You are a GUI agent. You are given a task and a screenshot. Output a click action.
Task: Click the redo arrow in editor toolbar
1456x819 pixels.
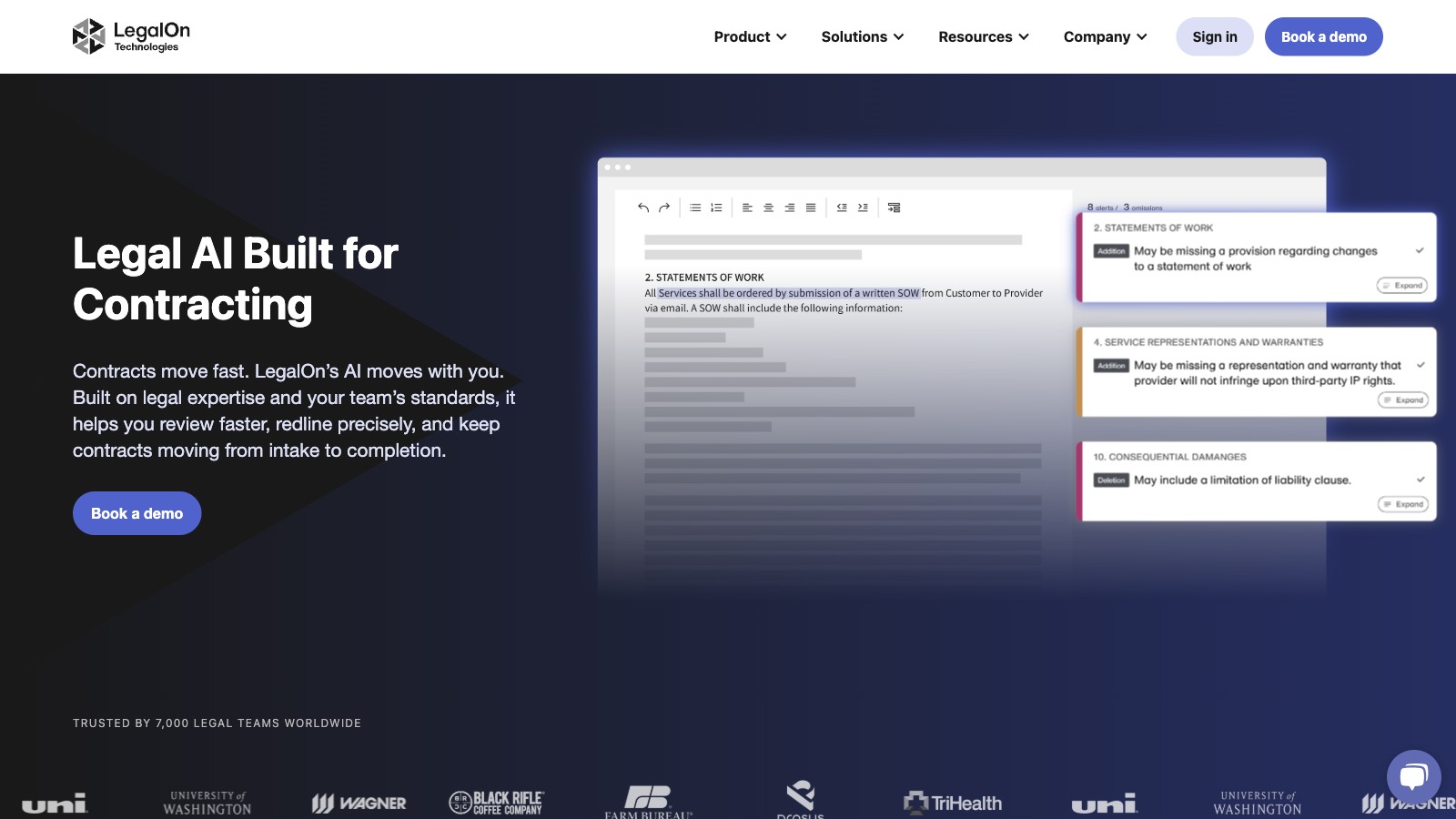(x=664, y=207)
